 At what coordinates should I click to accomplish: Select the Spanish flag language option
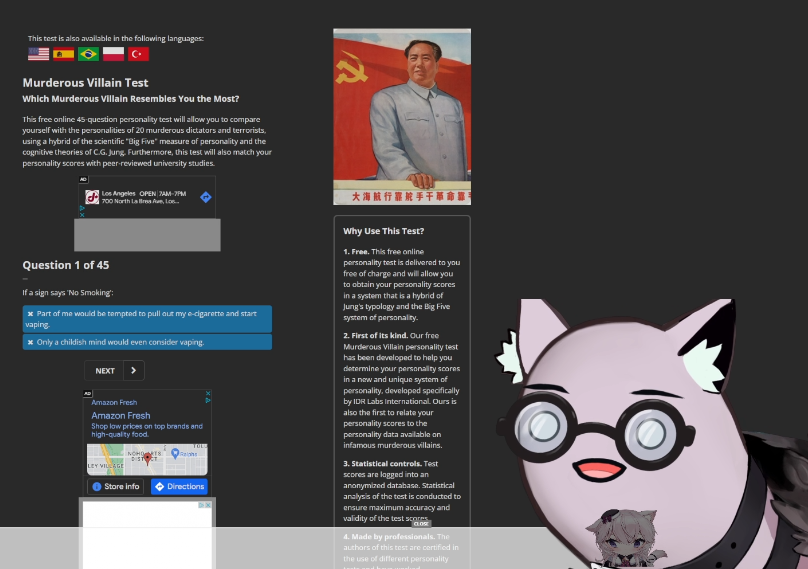63,54
